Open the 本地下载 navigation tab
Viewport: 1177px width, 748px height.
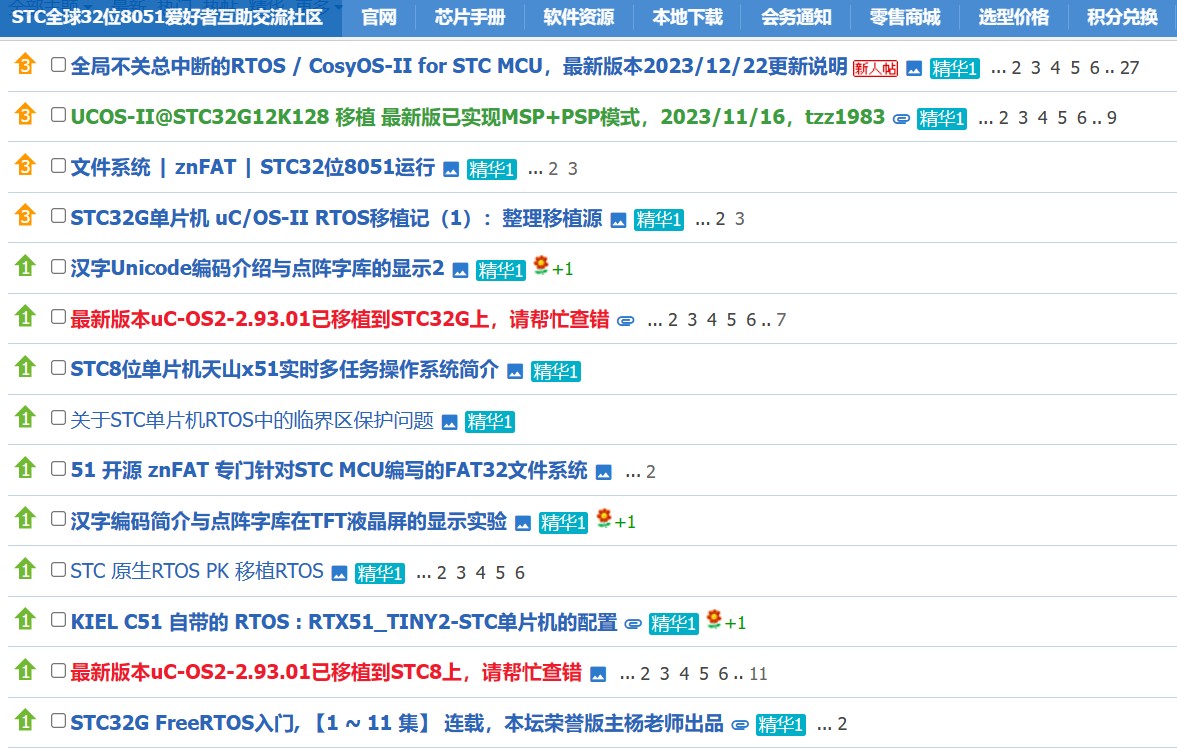point(688,17)
